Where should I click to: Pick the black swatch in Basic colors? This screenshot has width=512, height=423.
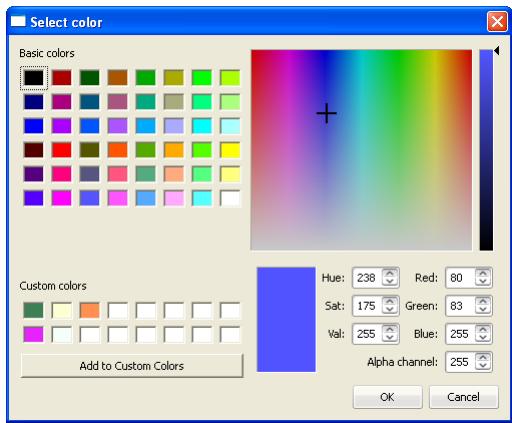tap(34, 78)
